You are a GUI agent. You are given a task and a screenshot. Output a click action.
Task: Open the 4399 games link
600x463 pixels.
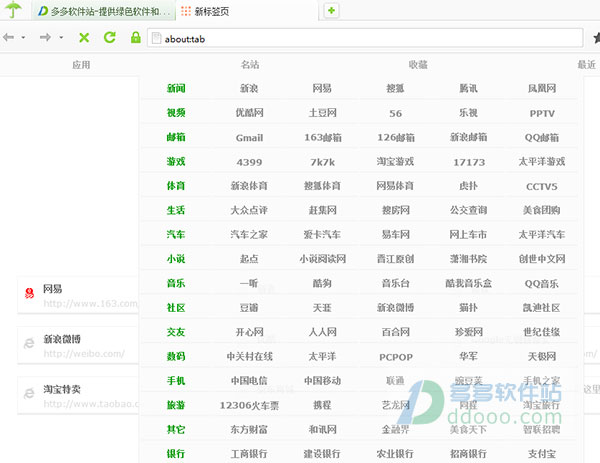249,162
